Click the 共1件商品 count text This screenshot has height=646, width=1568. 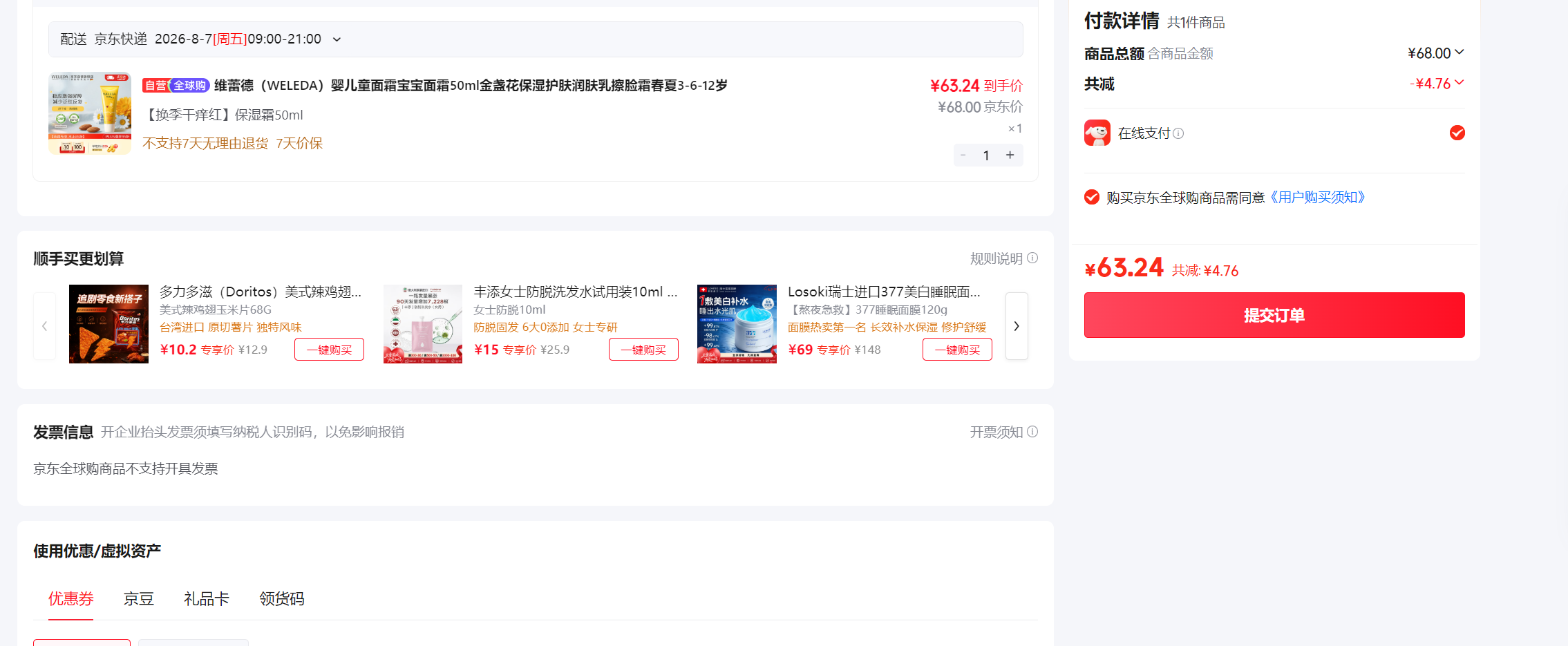pyautogui.click(x=1196, y=23)
